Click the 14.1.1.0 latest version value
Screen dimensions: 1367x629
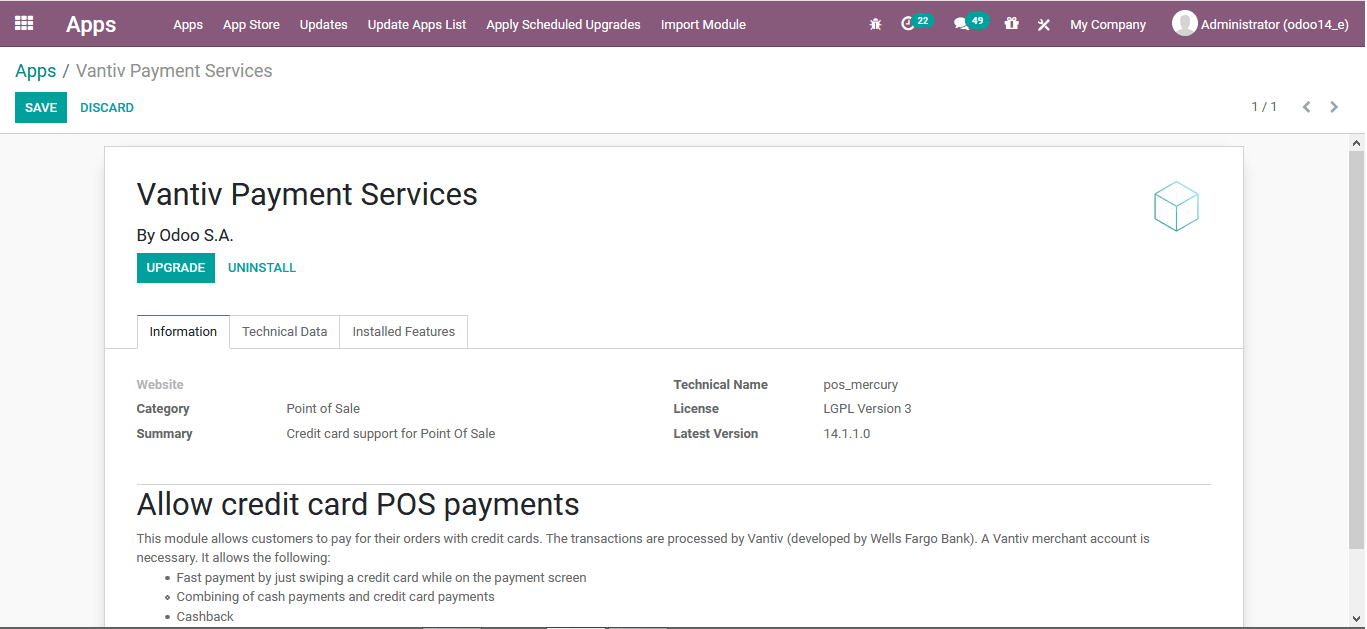pos(847,433)
